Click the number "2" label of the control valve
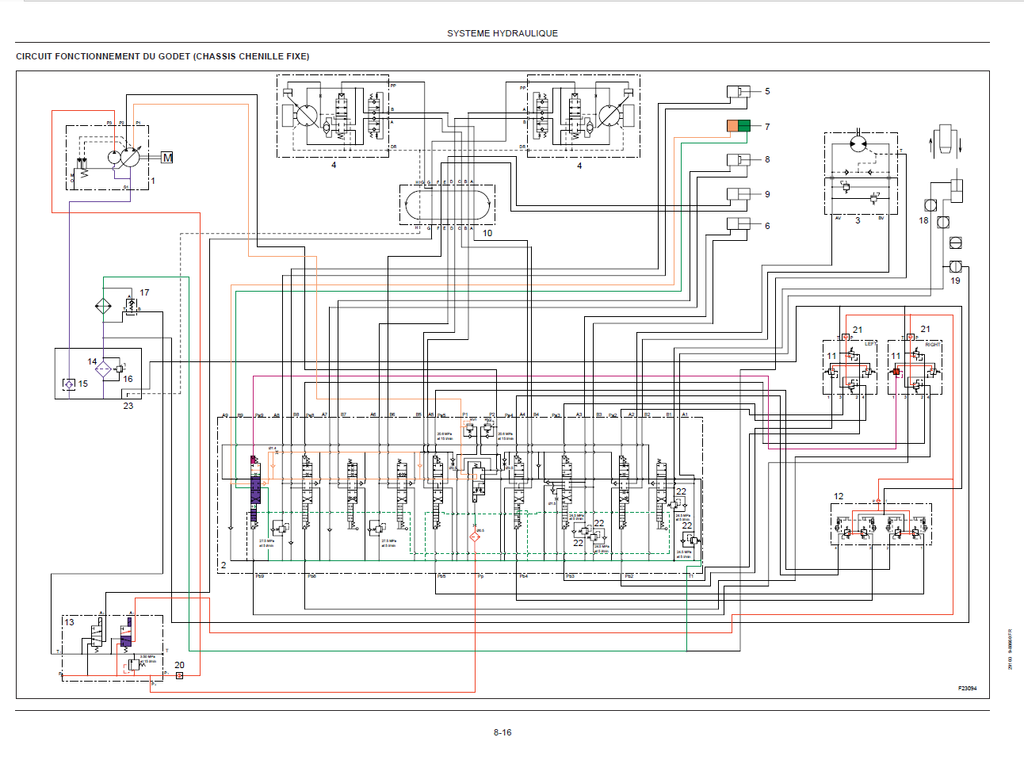Screen dimensions: 1024x760 click(x=223, y=565)
